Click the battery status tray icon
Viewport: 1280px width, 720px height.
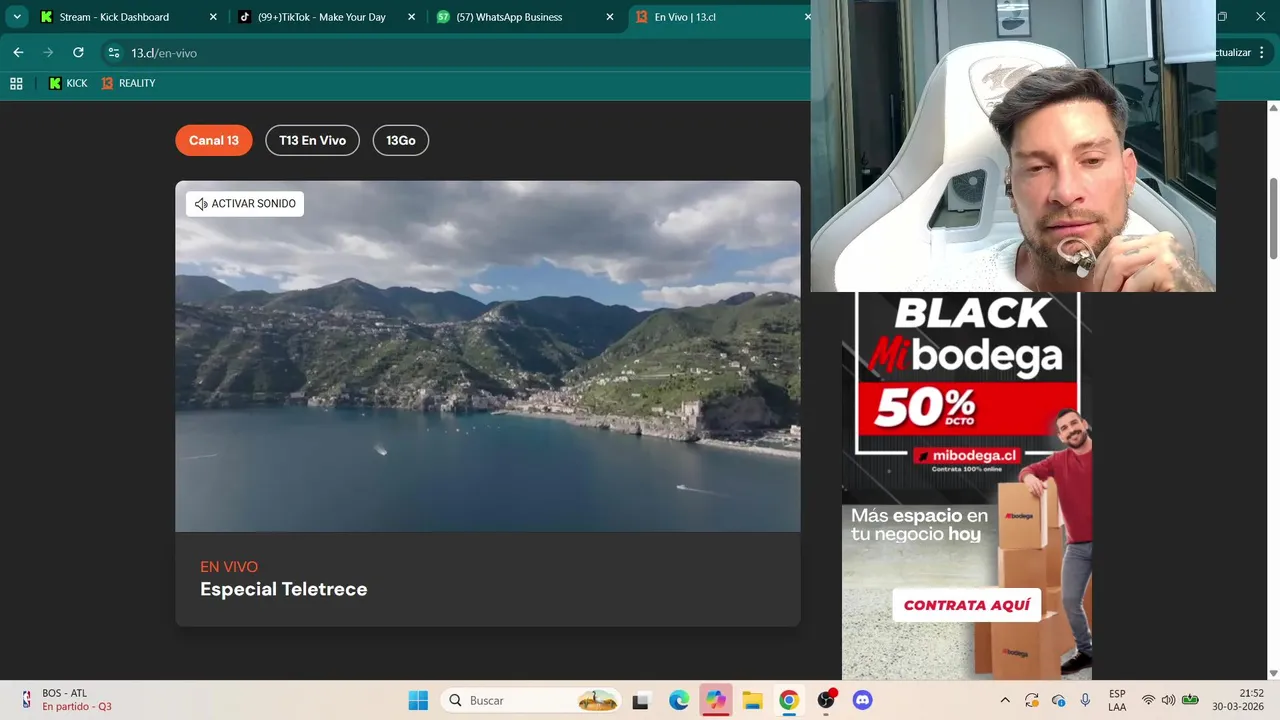click(1190, 701)
